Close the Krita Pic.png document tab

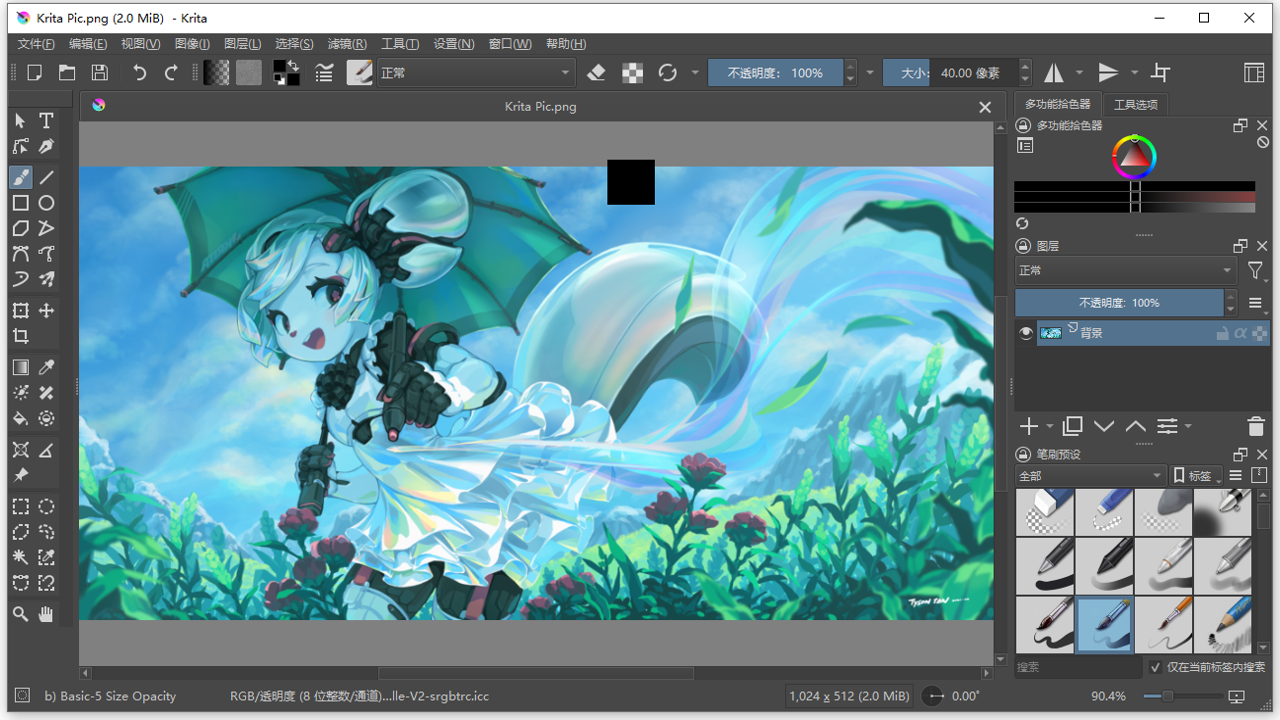985,107
